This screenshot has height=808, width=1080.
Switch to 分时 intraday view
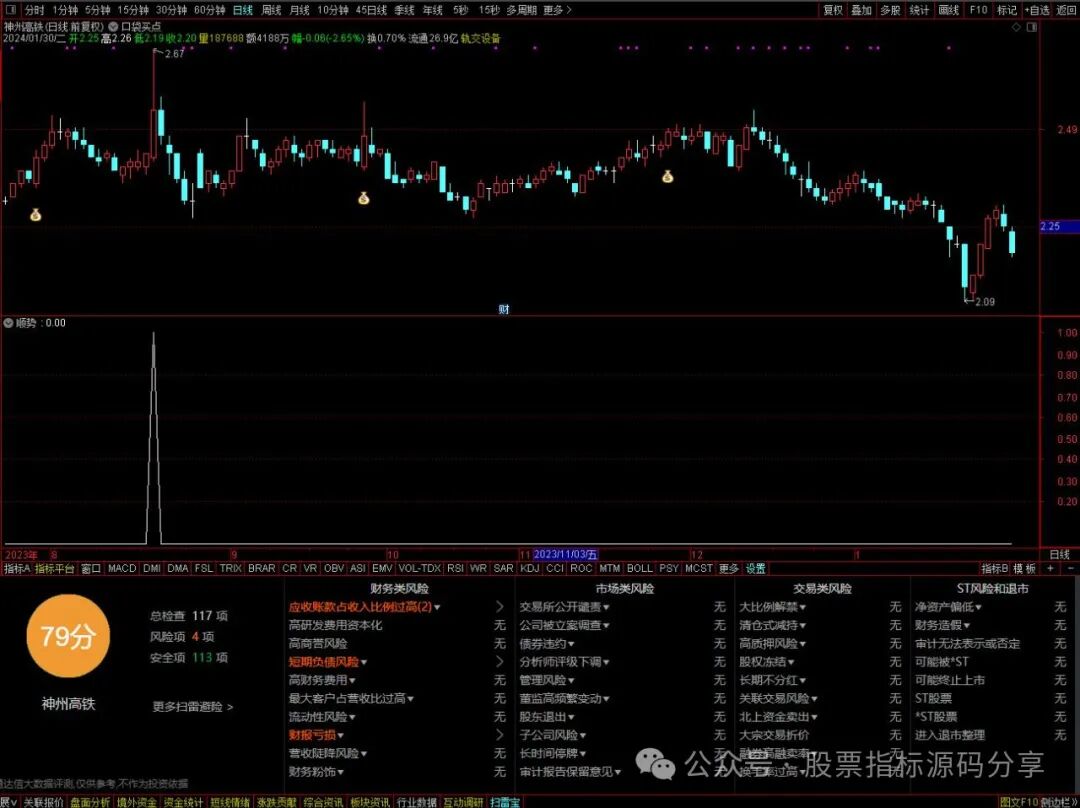34,10
